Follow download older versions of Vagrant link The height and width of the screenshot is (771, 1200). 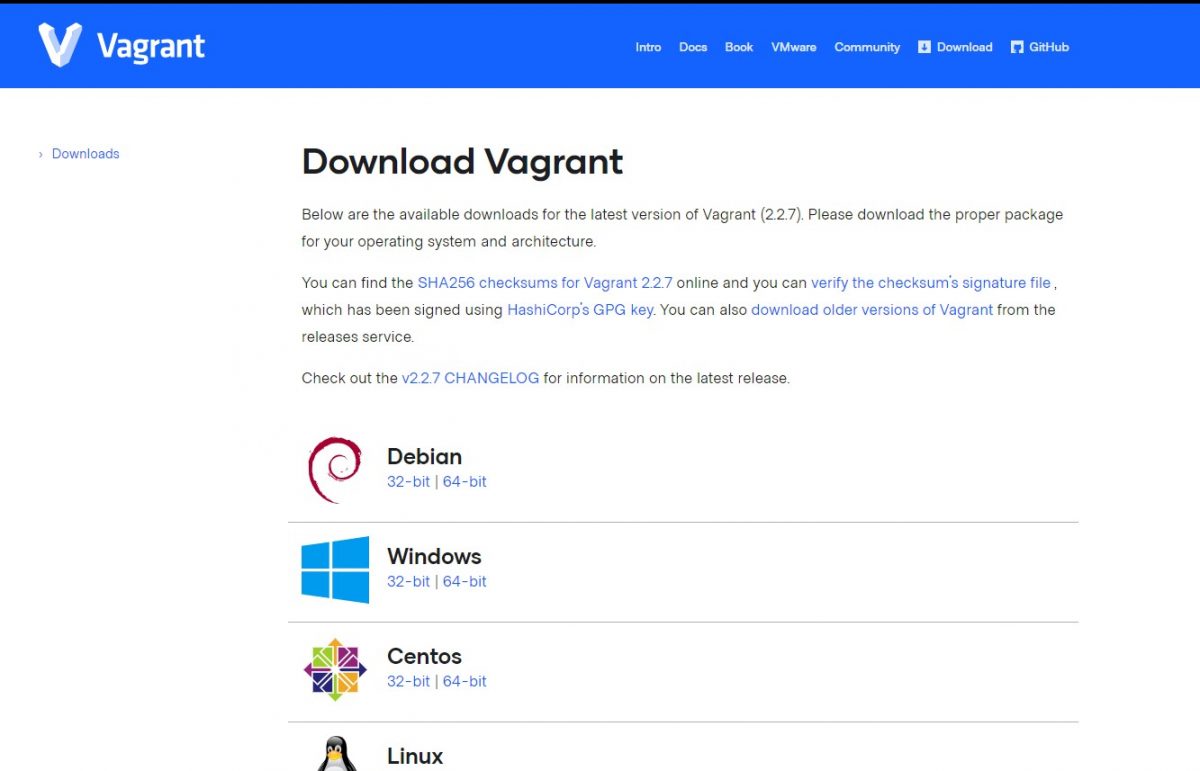872,310
